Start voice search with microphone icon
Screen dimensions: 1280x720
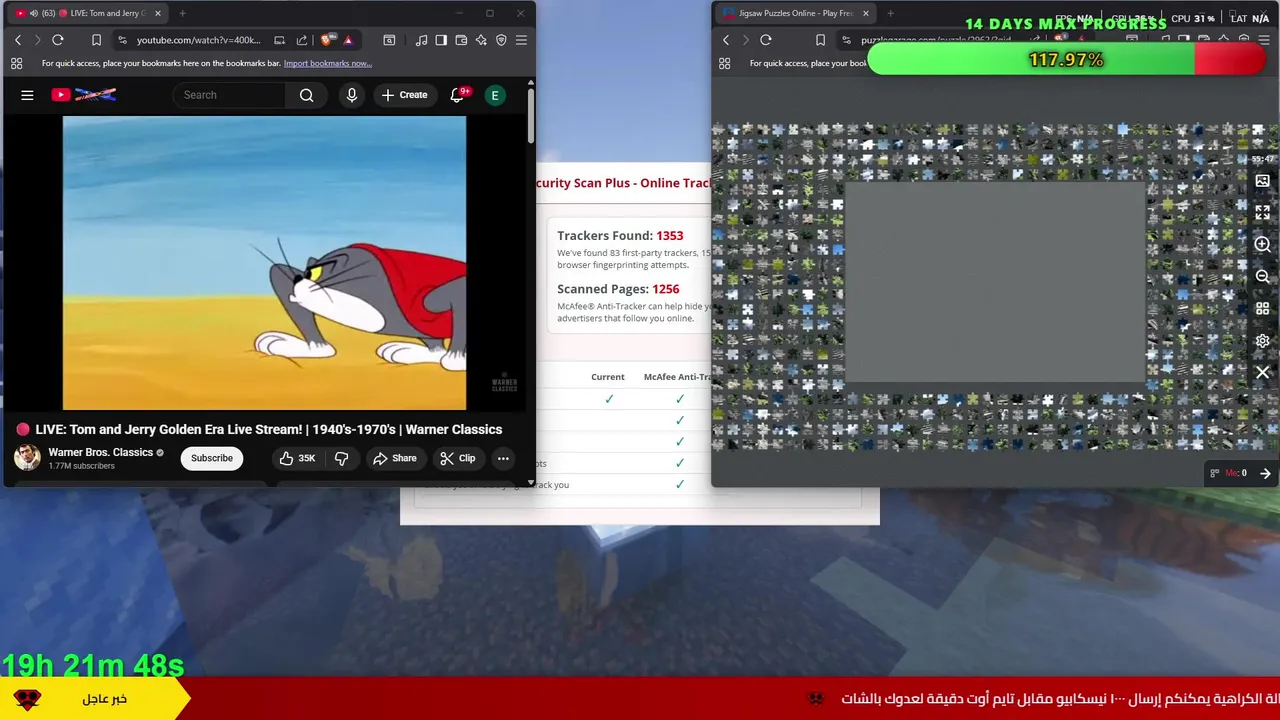pyautogui.click(x=351, y=95)
